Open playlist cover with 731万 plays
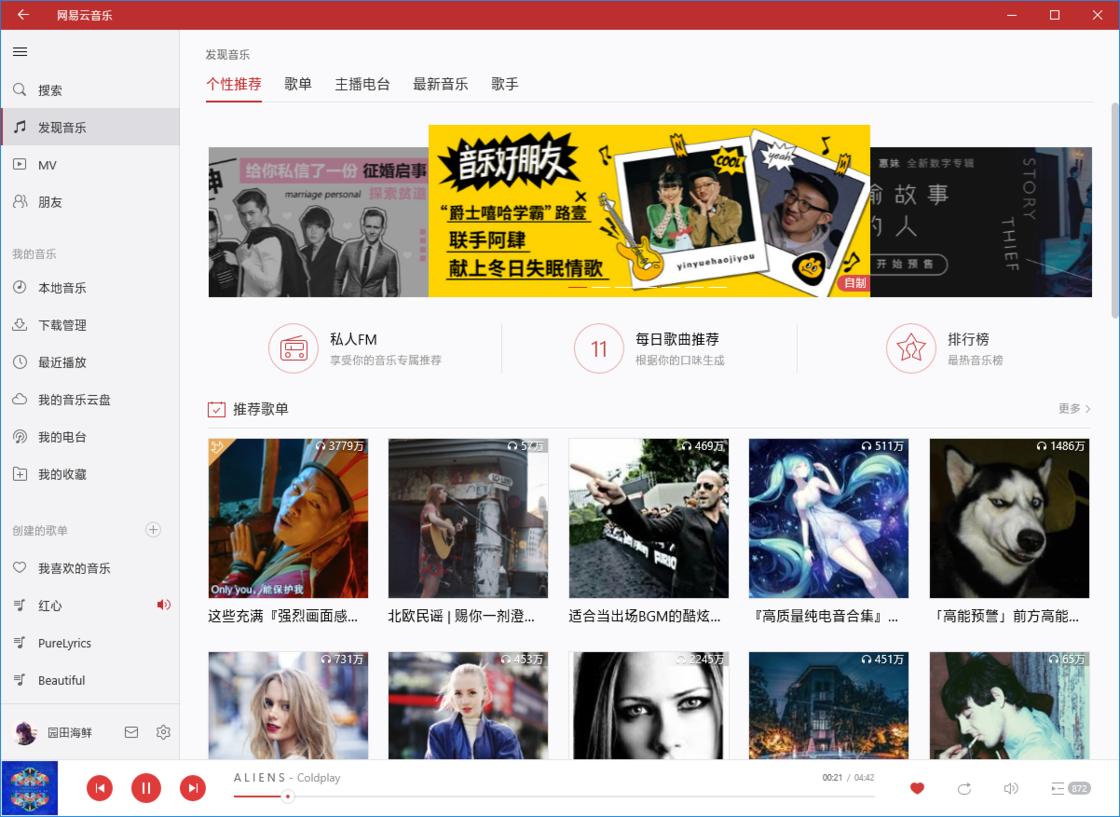 (288, 706)
